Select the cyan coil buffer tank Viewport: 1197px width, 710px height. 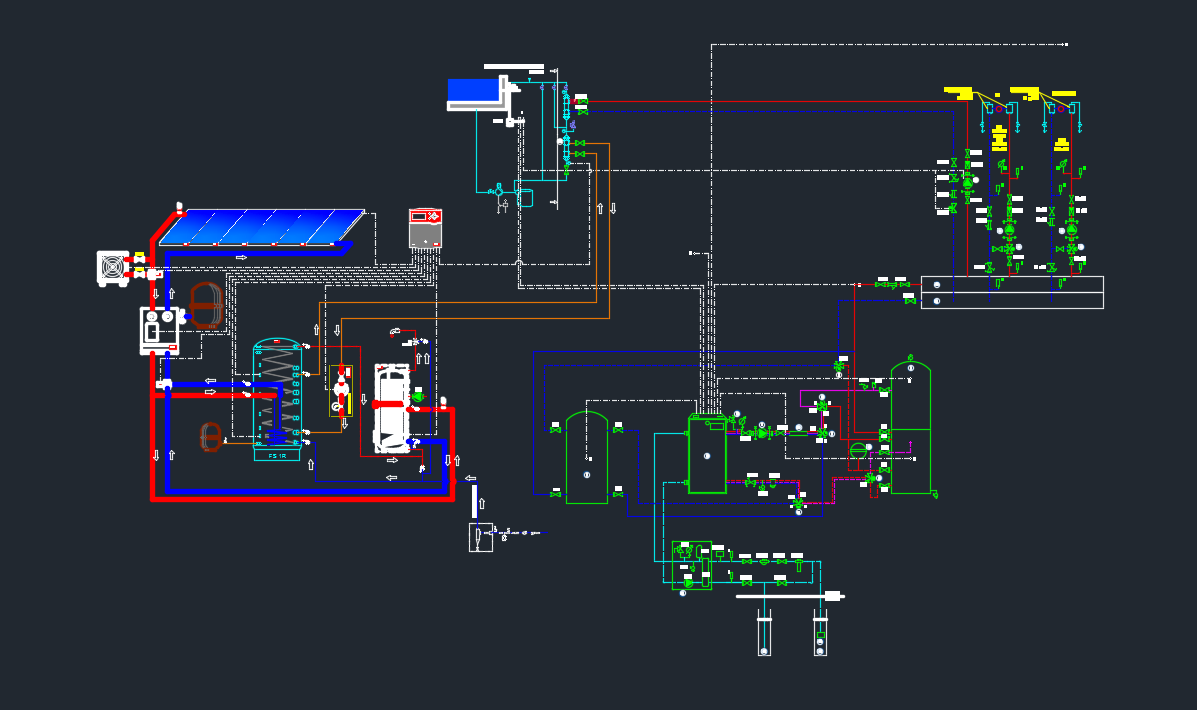pyautogui.click(x=277, y=396)
